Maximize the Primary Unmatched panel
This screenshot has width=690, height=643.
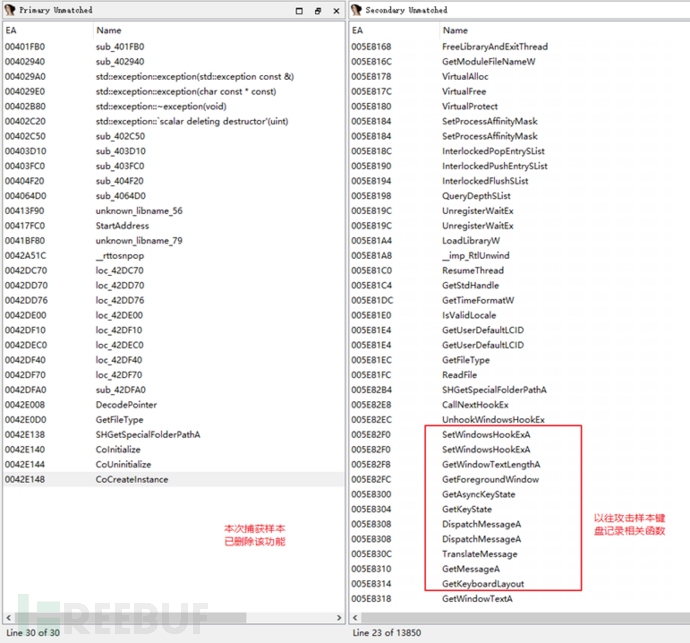point(299,11)
